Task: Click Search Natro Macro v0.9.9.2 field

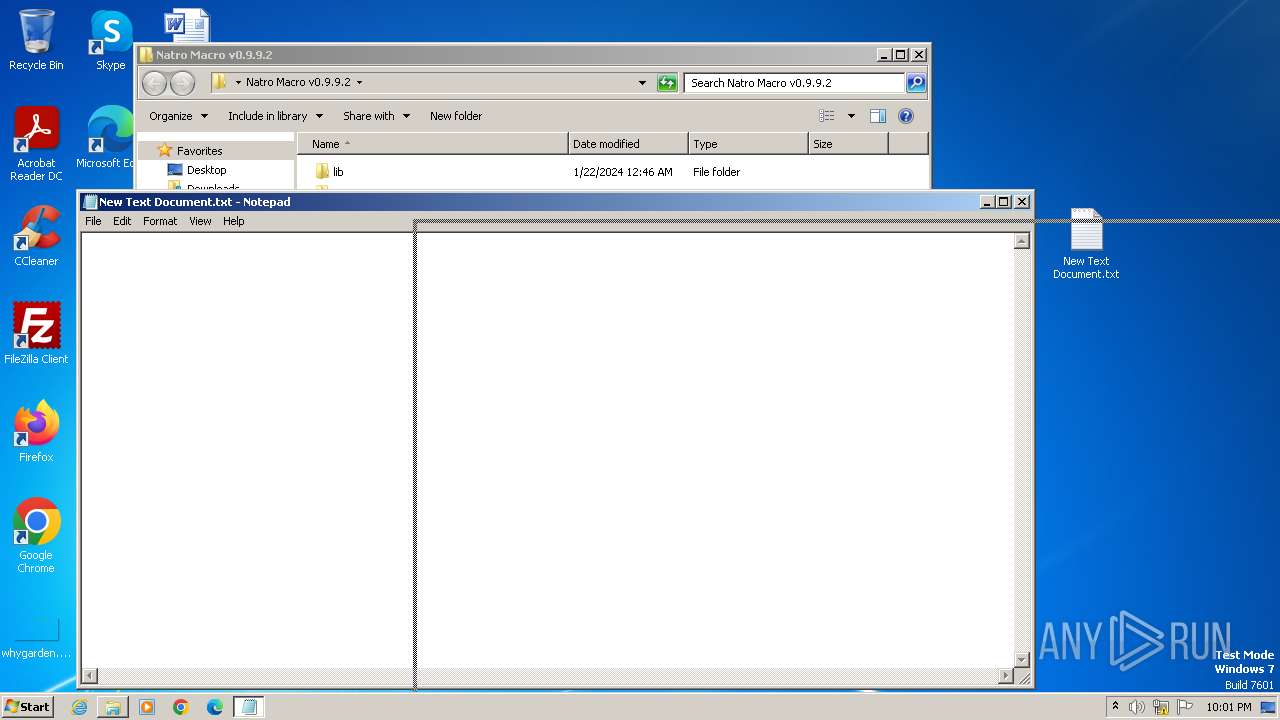Action: point(795,83)
